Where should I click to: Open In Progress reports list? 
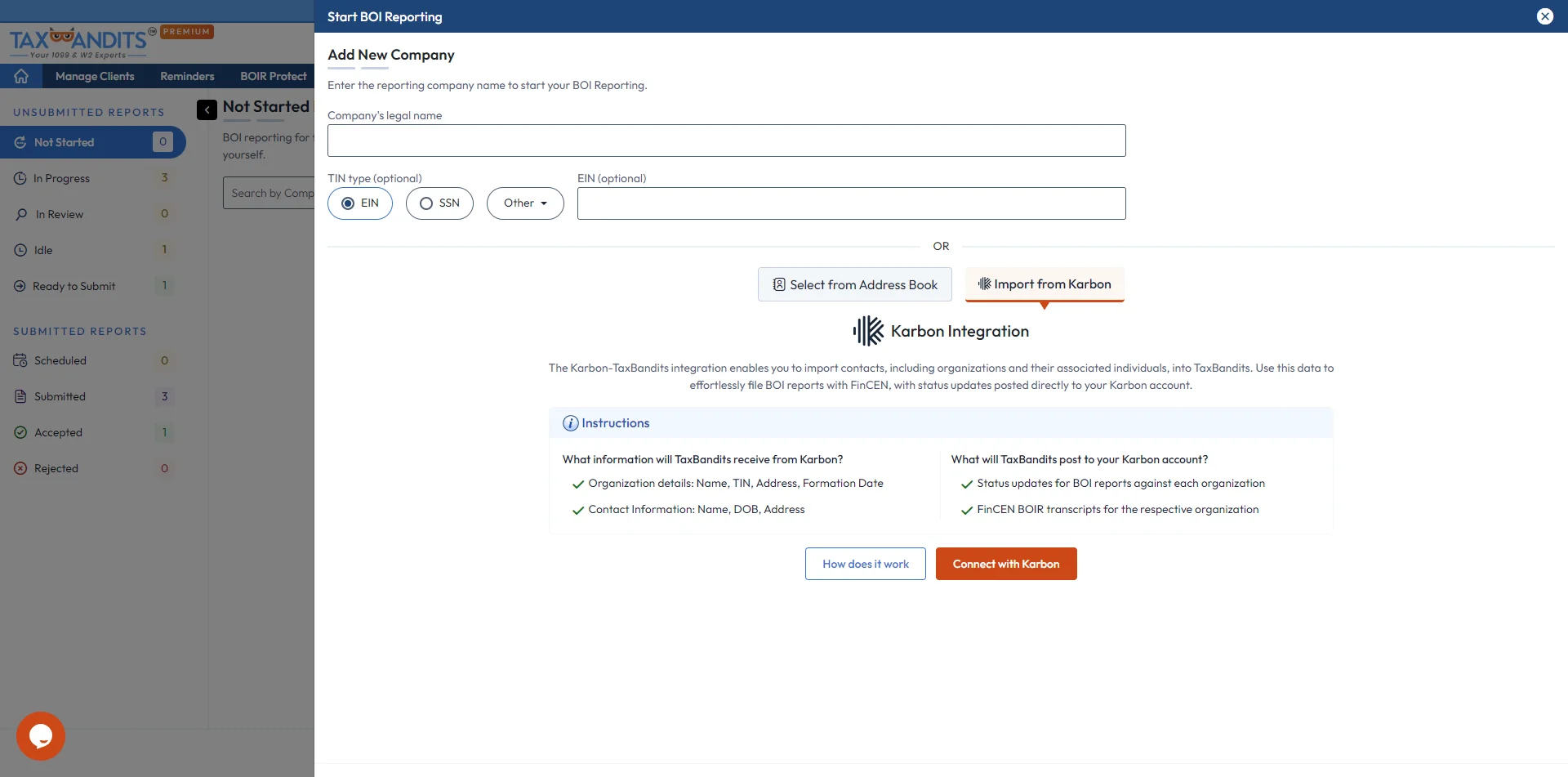point(92,178)
